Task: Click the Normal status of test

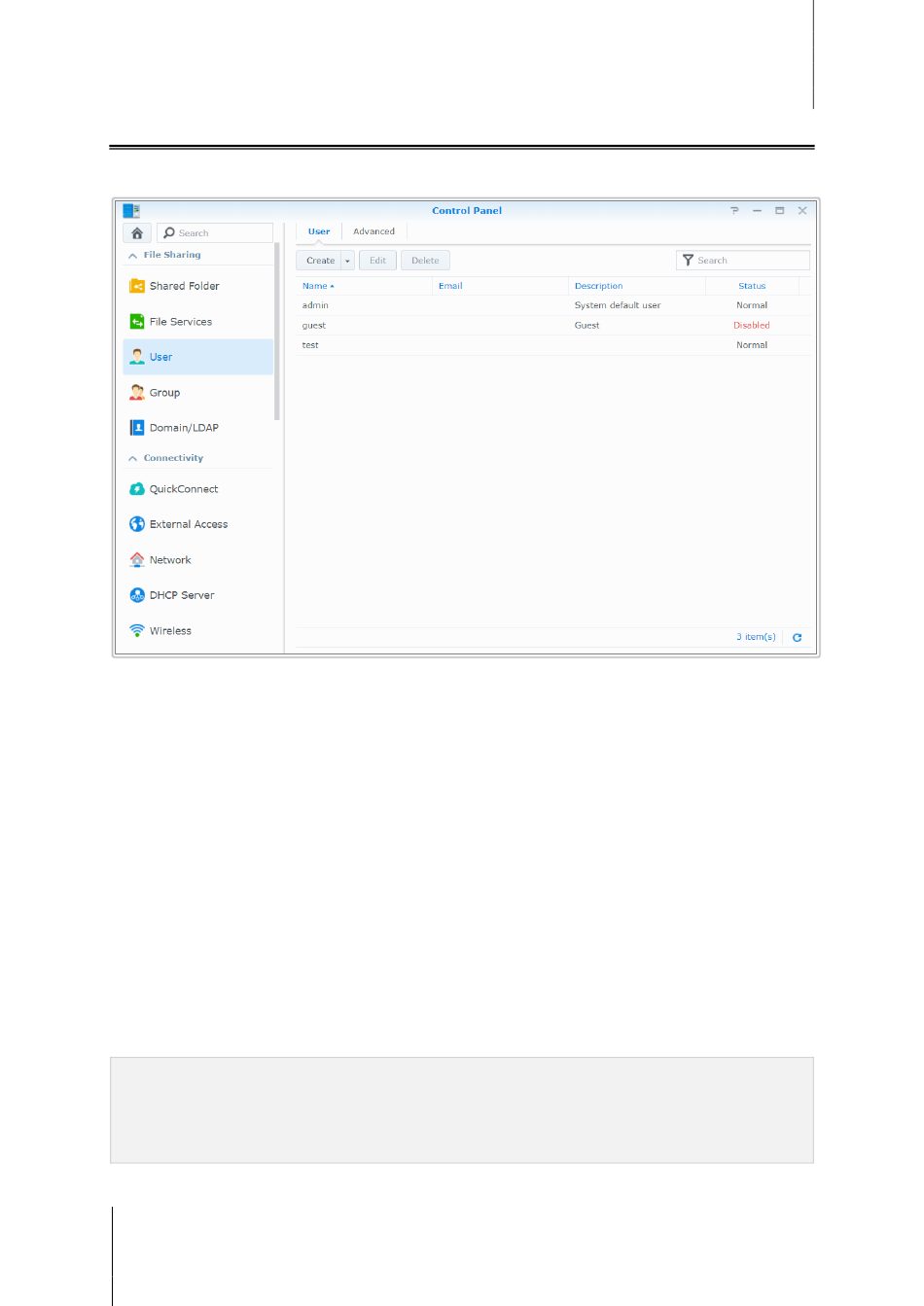Action: (x=752, y=345)
